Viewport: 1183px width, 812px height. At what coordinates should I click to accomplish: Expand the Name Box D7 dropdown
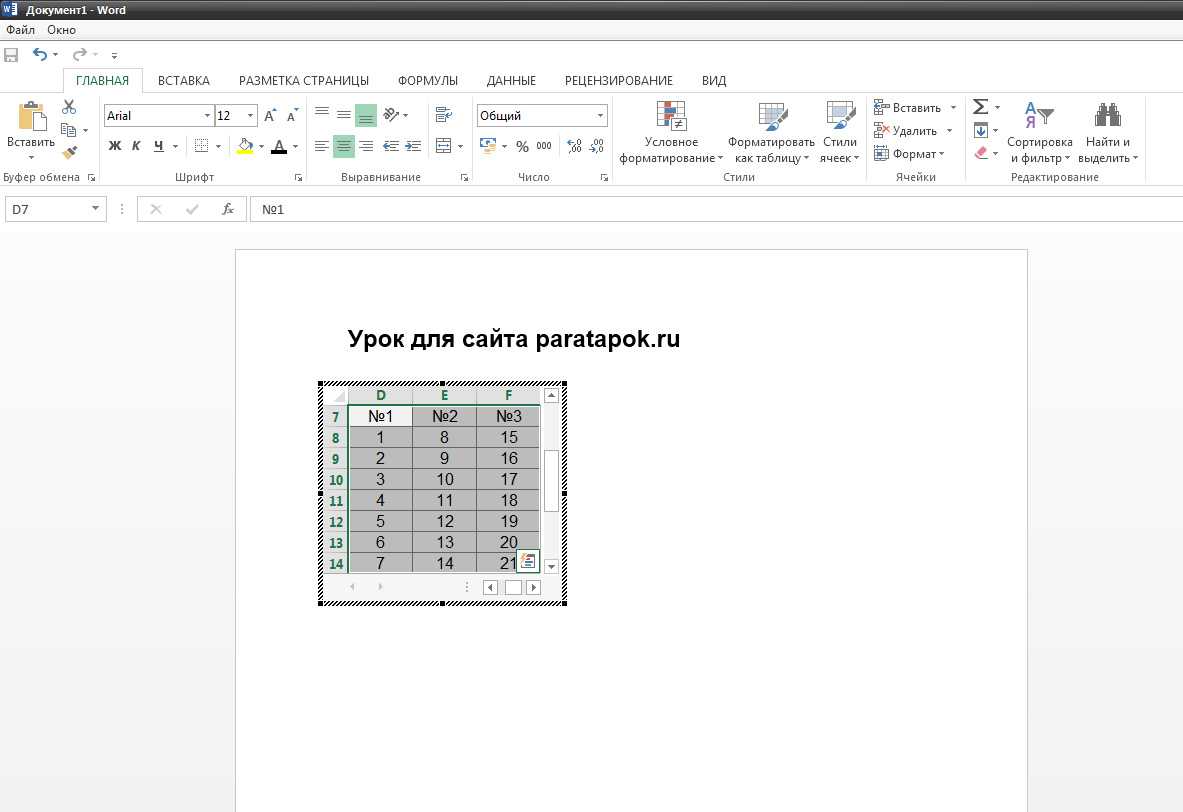tap(95, 208)
